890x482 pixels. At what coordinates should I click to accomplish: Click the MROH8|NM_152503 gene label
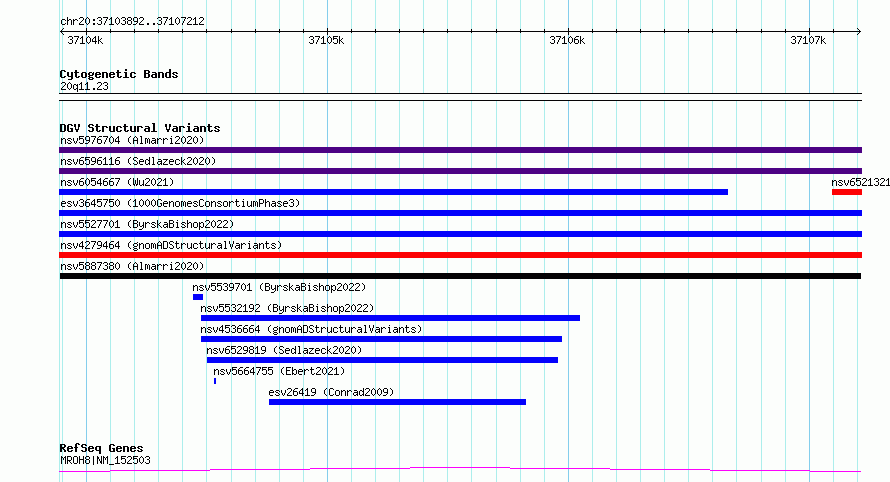coord(106,460)
